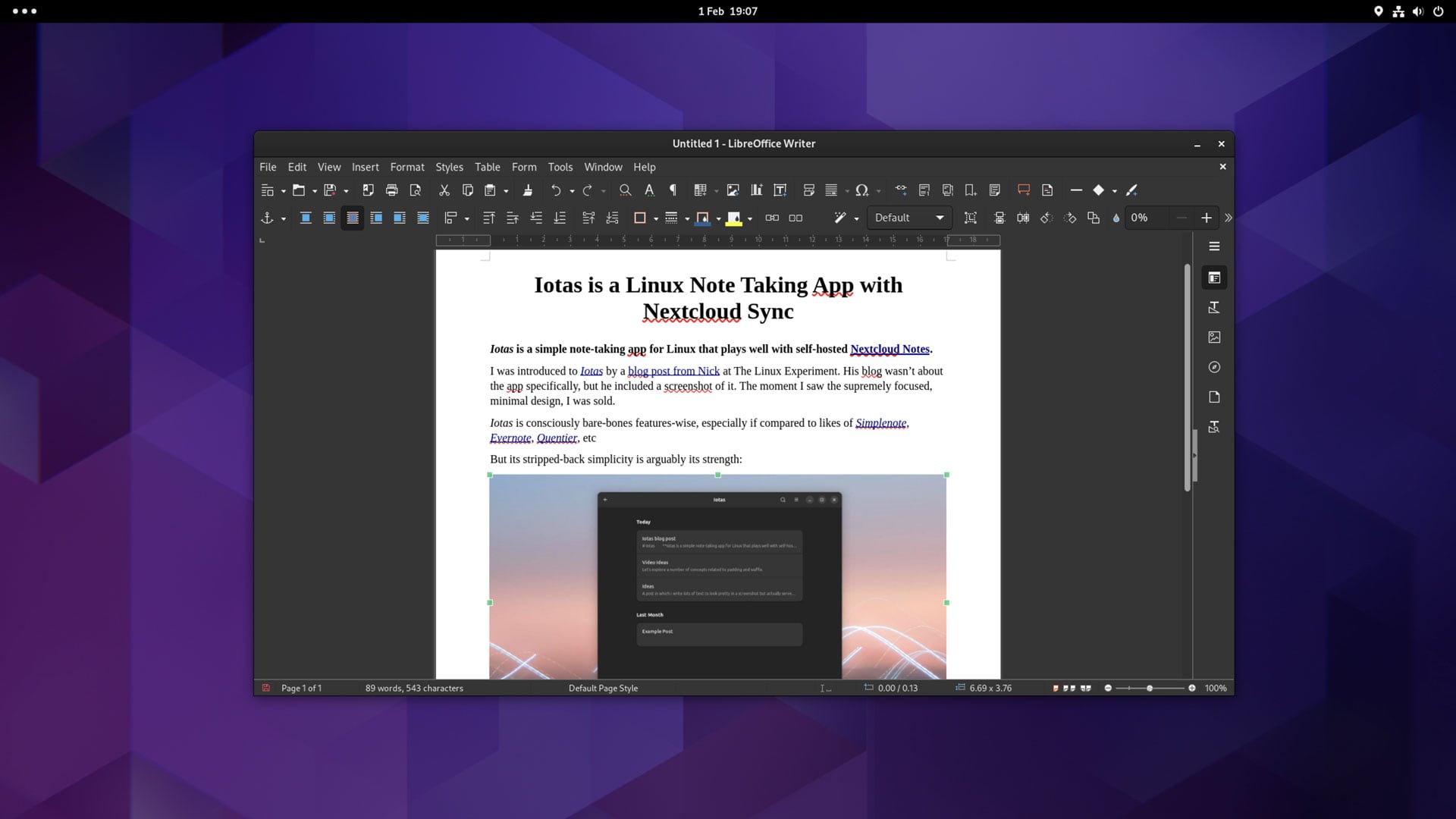
Task: Click the Insert Hyperlink icon
Action: [901, 190]
